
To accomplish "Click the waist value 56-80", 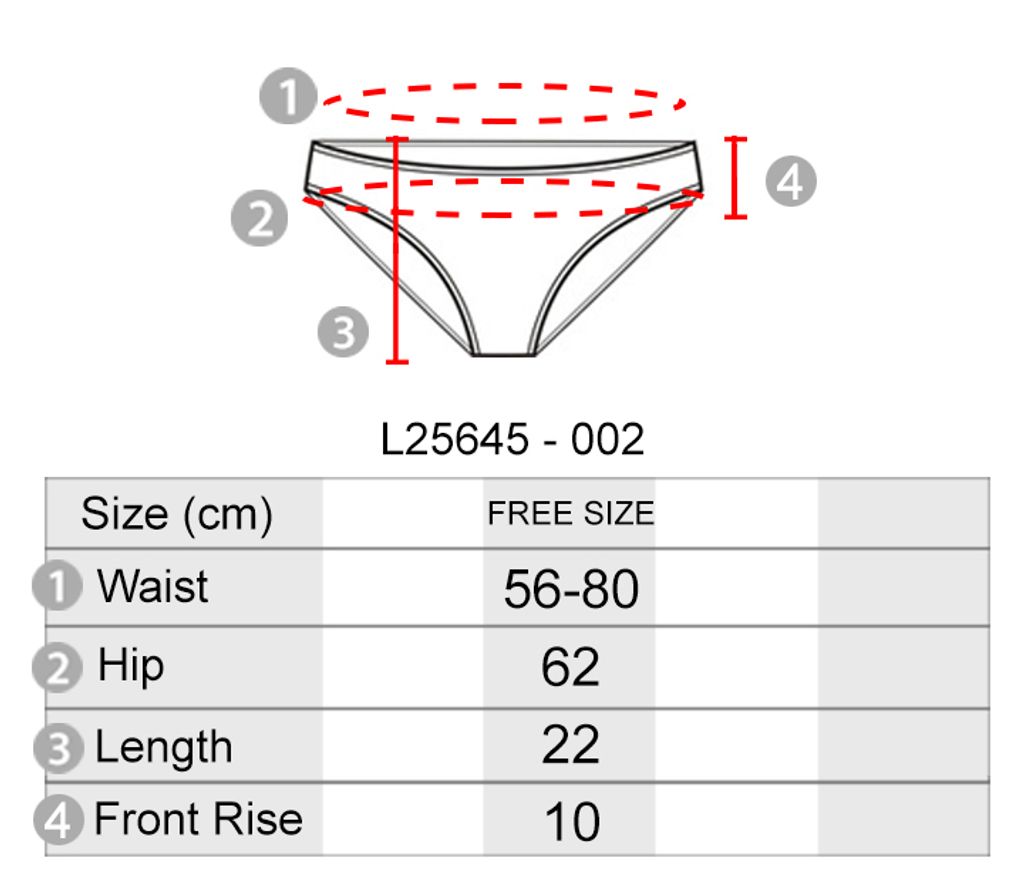I will (x=570, y=589).
